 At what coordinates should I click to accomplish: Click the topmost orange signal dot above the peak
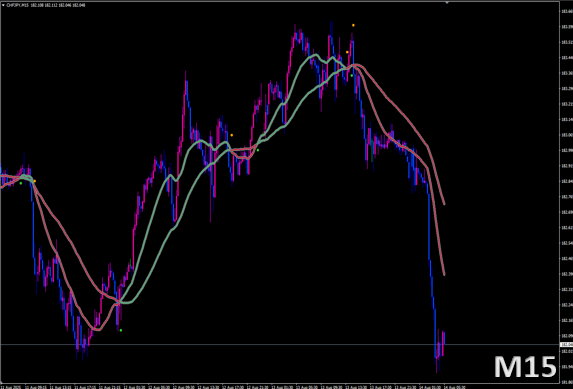353,25
